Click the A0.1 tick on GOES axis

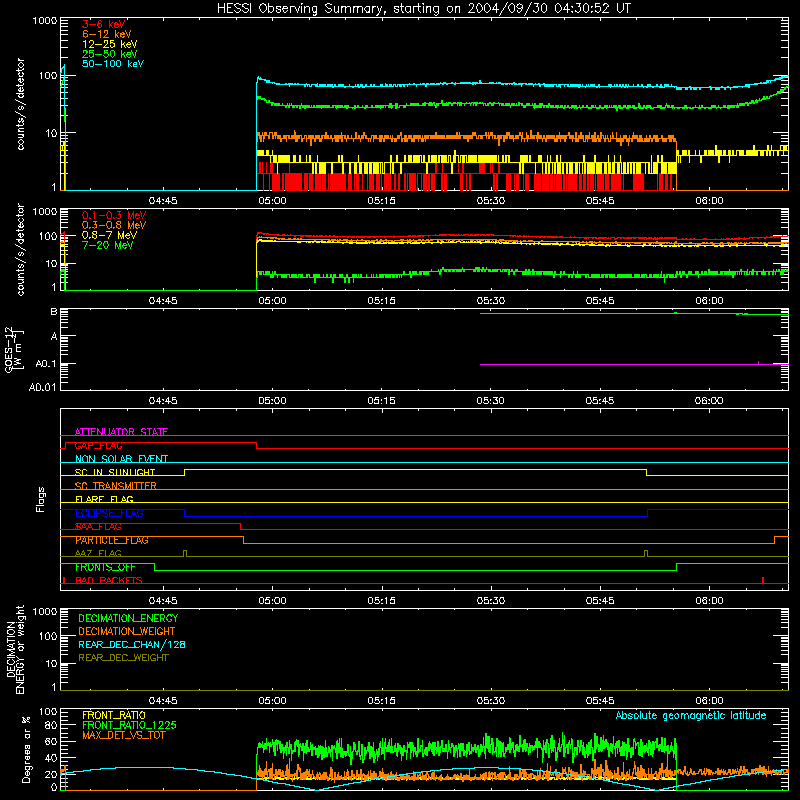(x=45, y=364)
